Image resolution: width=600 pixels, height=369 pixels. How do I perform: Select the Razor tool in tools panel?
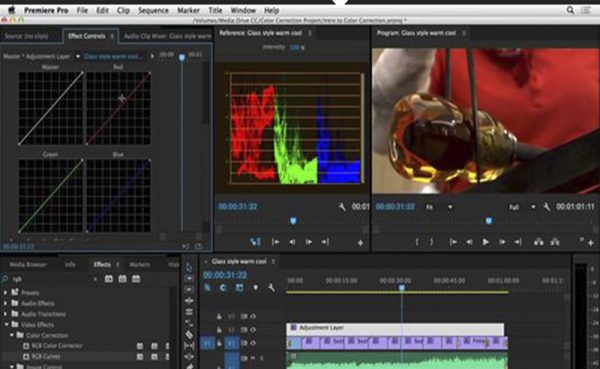pos(189,335)
